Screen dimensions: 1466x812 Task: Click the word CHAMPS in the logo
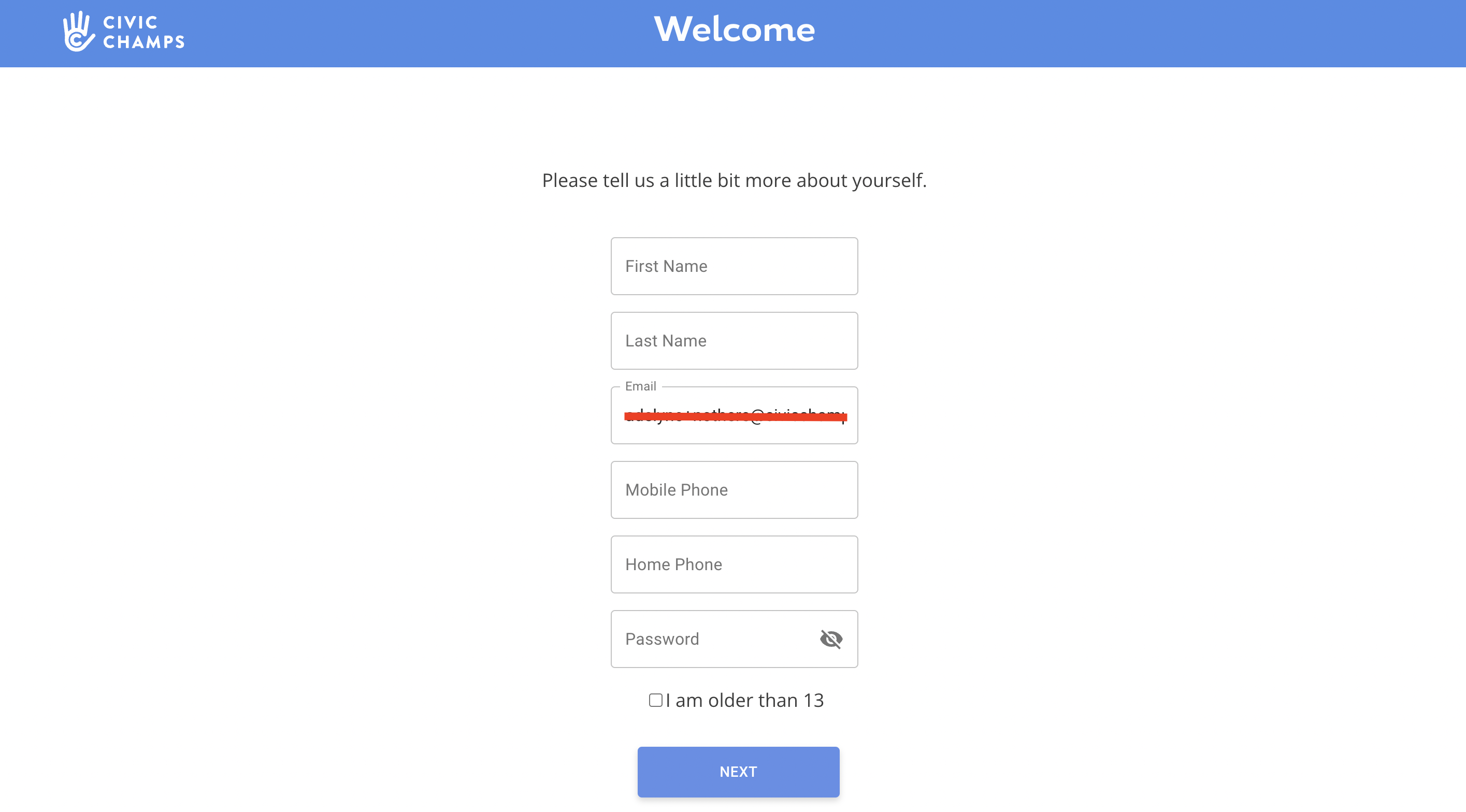tap(144, 41)
